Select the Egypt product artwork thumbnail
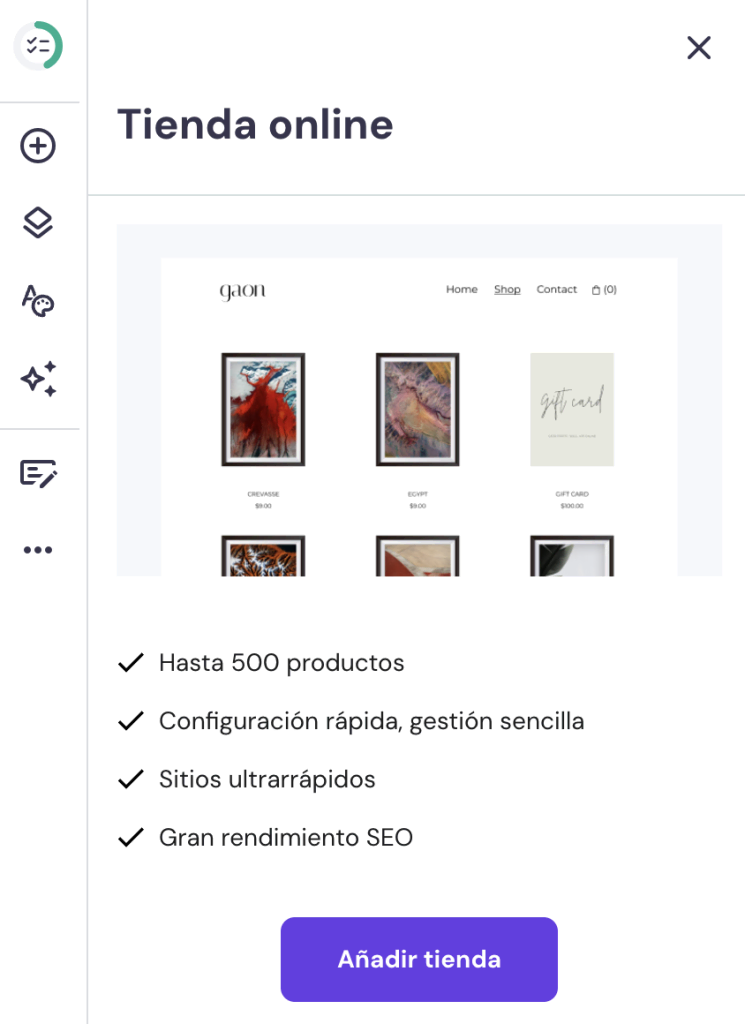The image size is (745, 1024). coord(417,409)
